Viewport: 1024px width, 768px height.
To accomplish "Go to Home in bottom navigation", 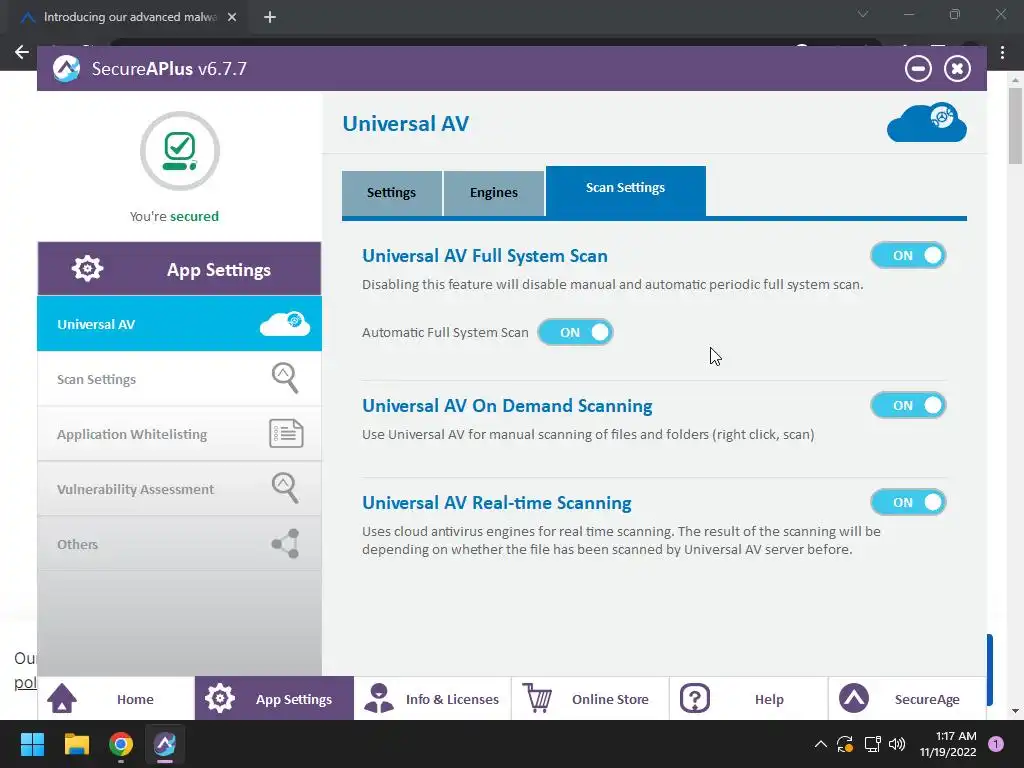I will tap(116, 698).
